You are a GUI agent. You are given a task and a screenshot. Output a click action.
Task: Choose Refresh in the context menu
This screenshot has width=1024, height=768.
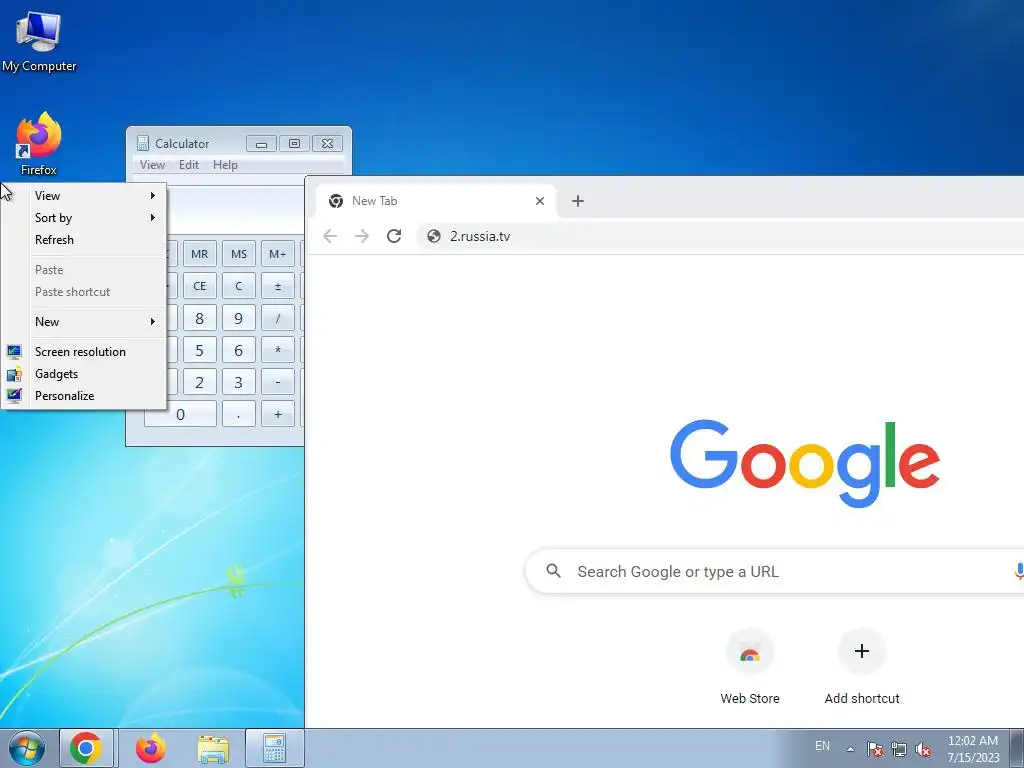[84, 240]
